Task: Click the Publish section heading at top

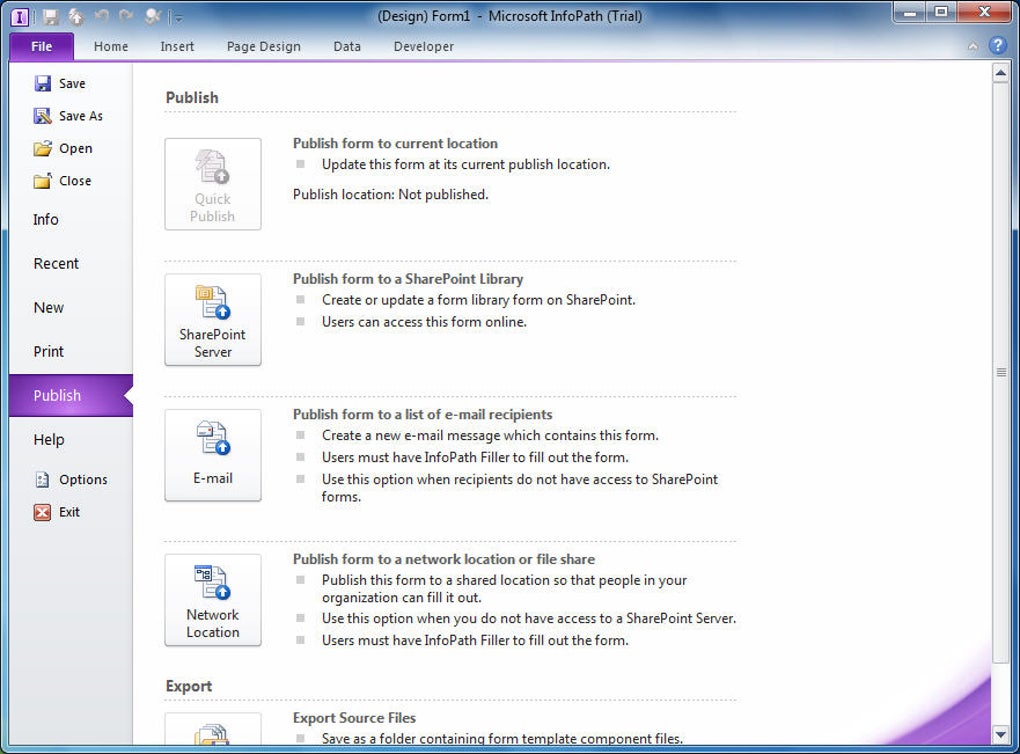Action: click(x=192, y=98)
